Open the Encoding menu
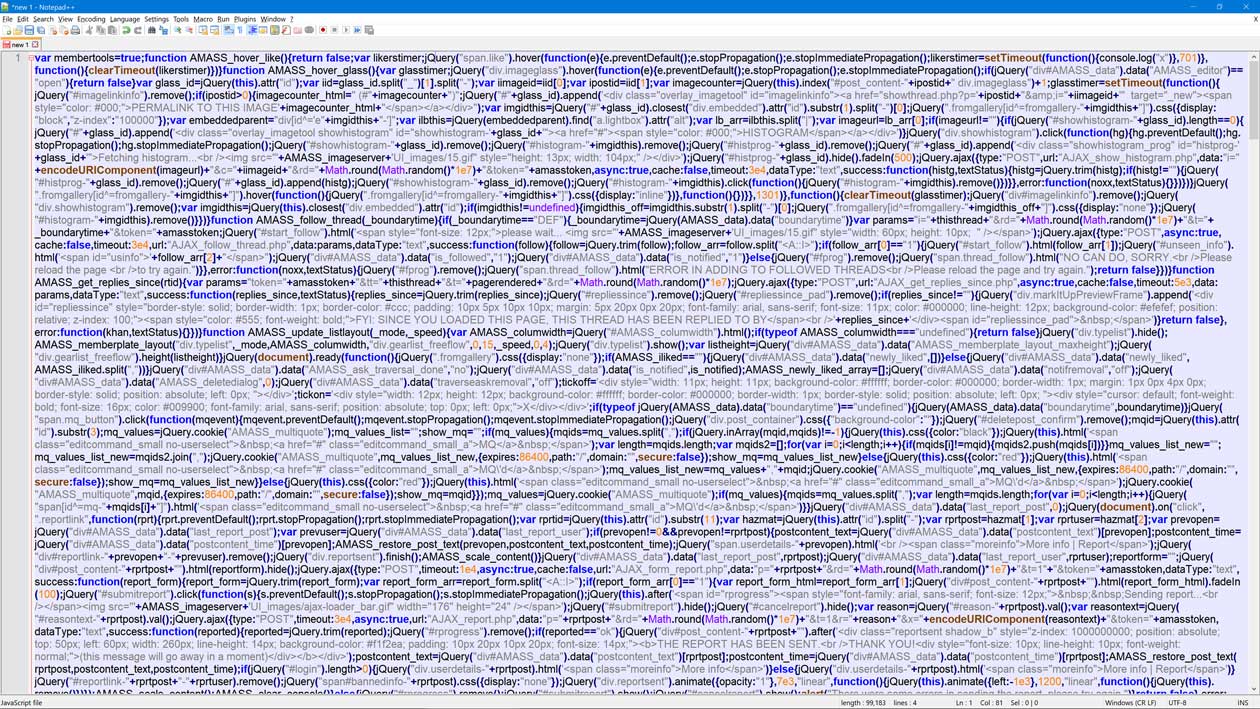The image size is (1260, 709). 90,19
